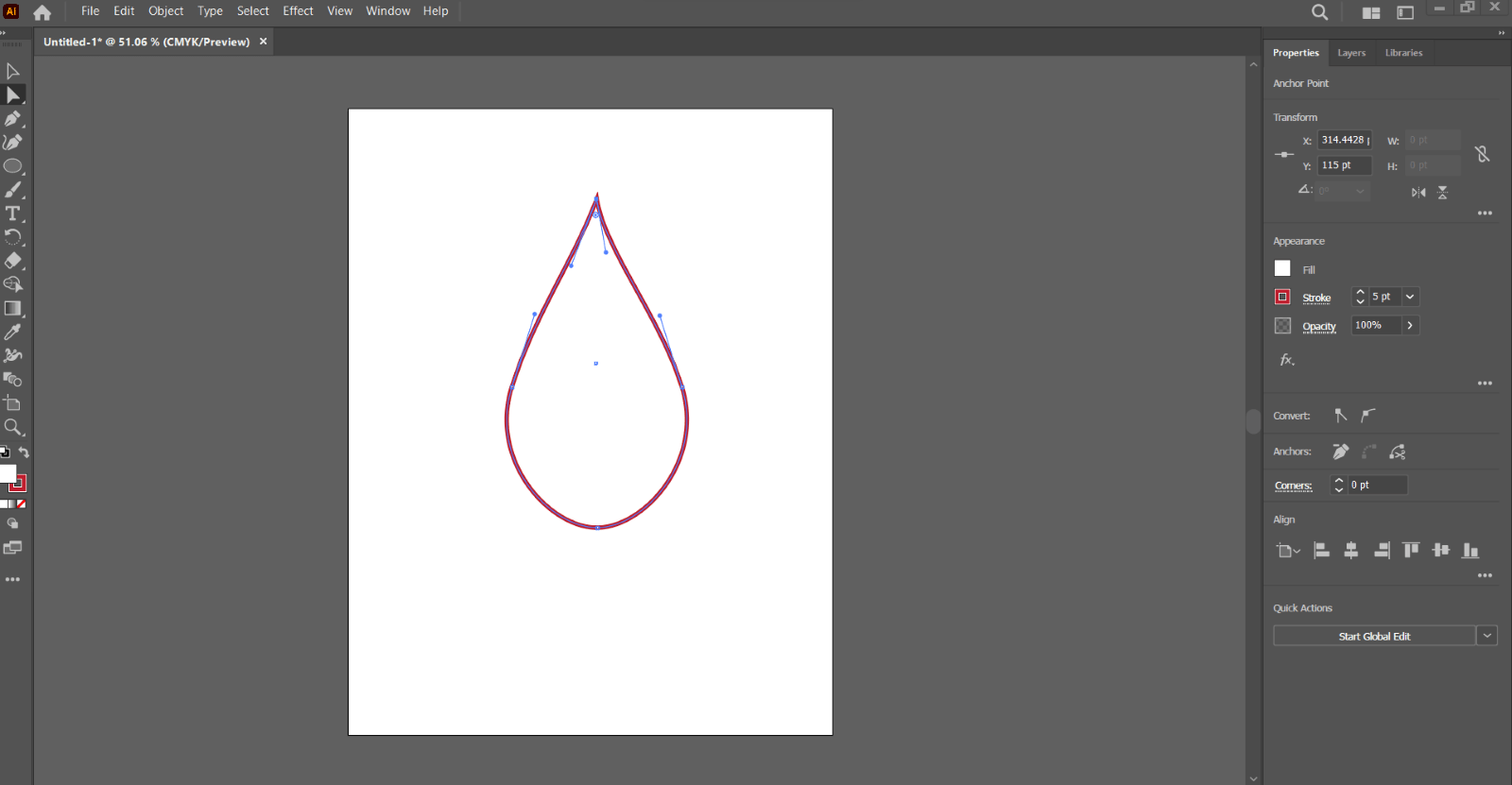This screenshot has width=1512, height=785.
Task: Select the Artboard tool
Action: tap(13, 403)
